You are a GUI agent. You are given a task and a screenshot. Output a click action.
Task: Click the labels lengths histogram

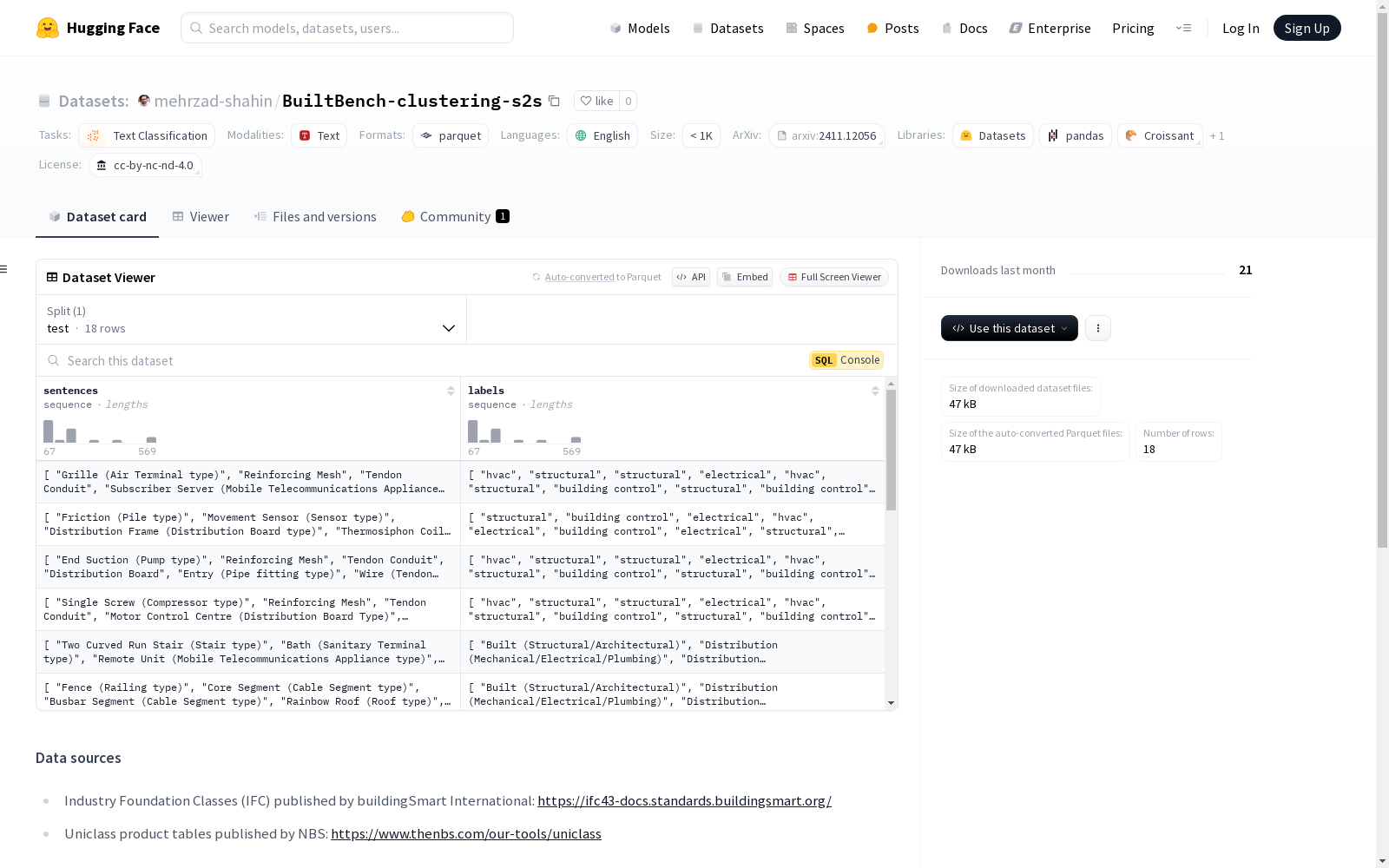[x=524, y=431]
